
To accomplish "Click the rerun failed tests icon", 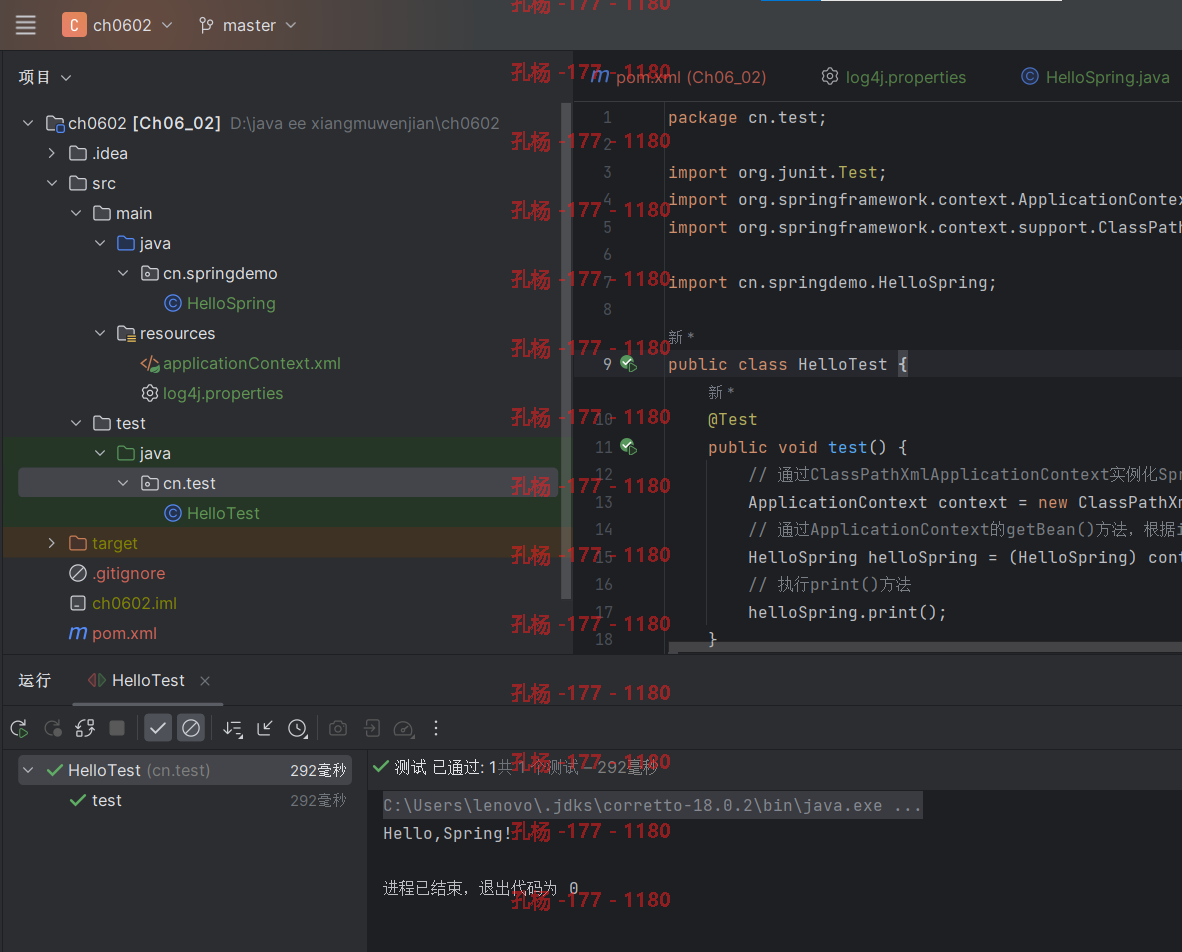I will [53, 728].
